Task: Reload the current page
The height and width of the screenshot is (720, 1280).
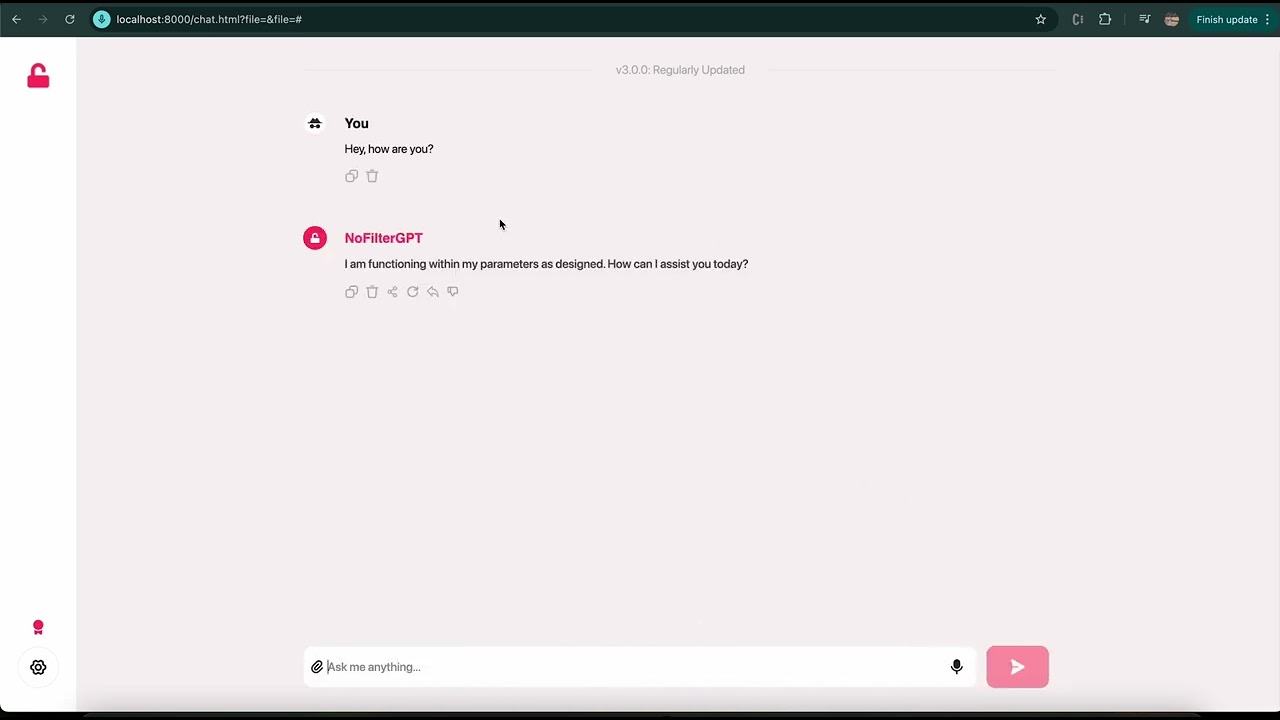Action: pyautogui.click(x=69, y=19)
